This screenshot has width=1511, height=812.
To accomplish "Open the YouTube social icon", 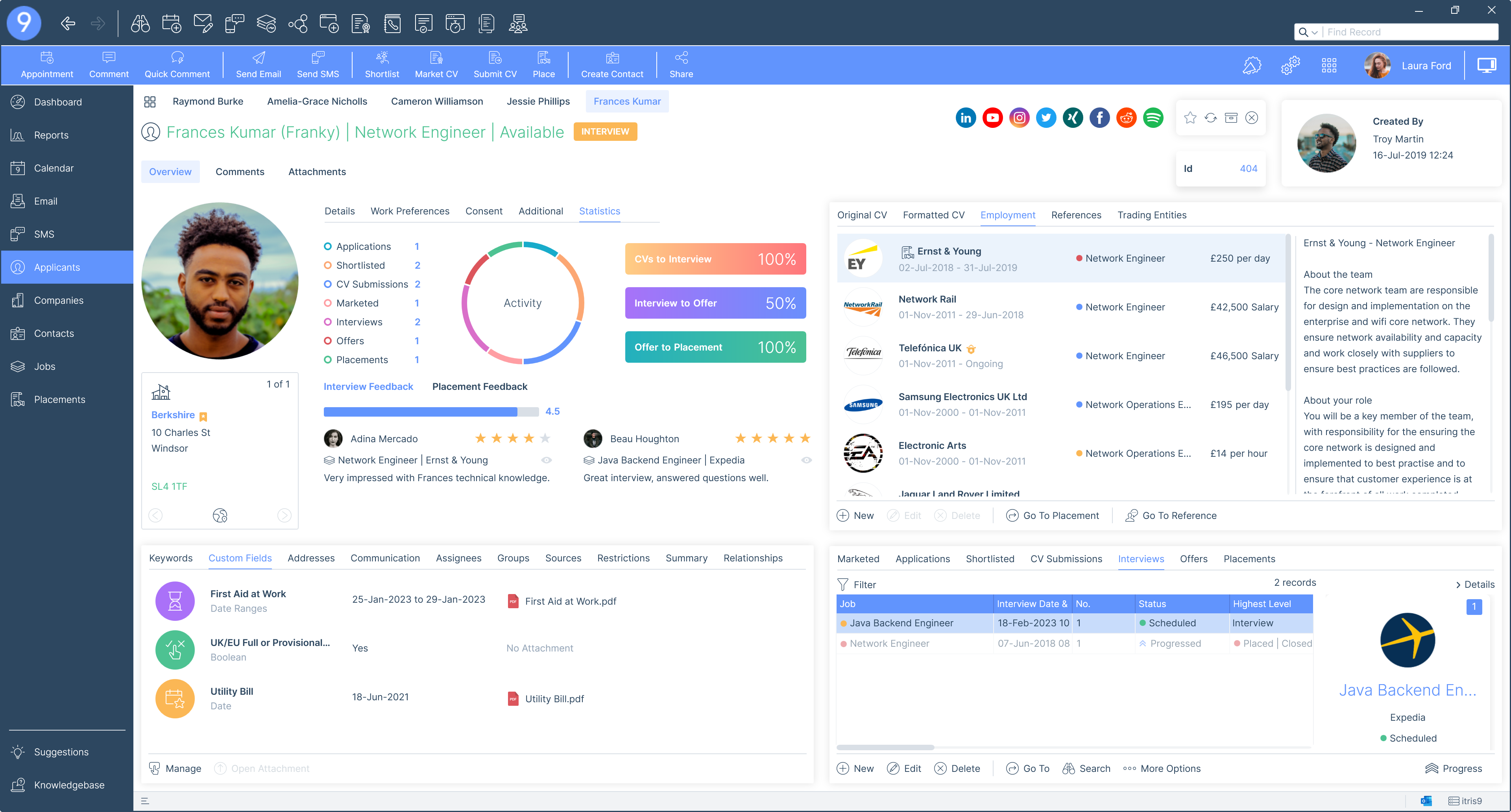I will point(992,118).
